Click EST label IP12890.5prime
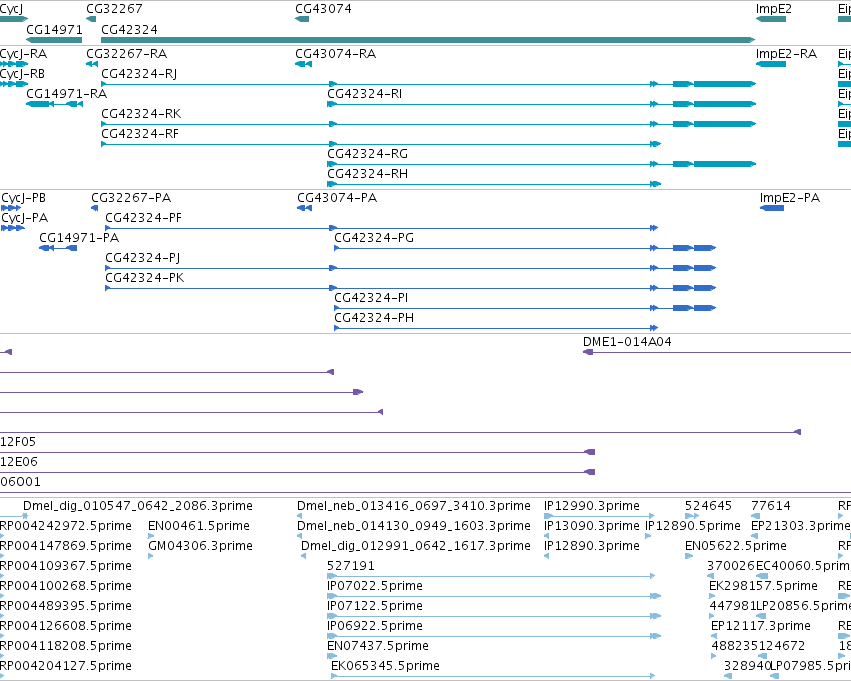This screenshot has height=681, width=851. click(693, 526)
